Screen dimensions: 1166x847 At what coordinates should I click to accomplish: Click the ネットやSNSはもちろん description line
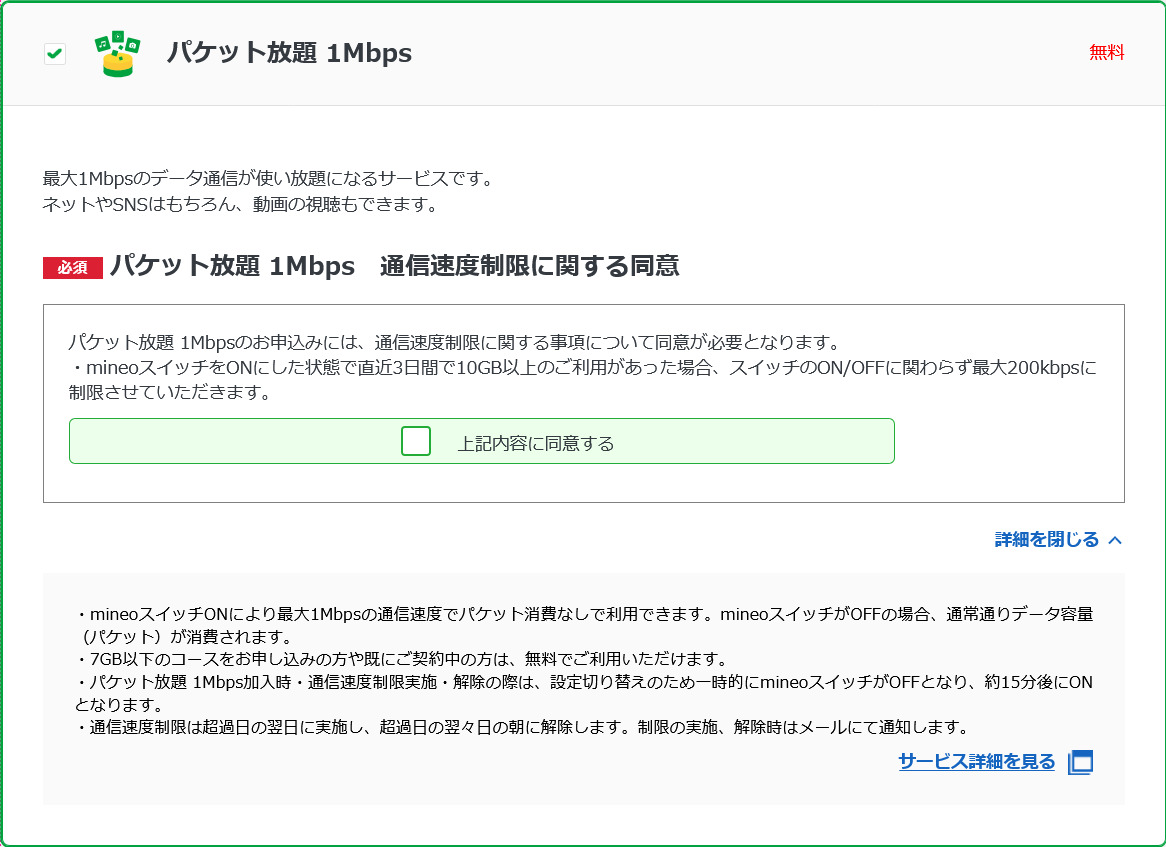click(240, 205)
